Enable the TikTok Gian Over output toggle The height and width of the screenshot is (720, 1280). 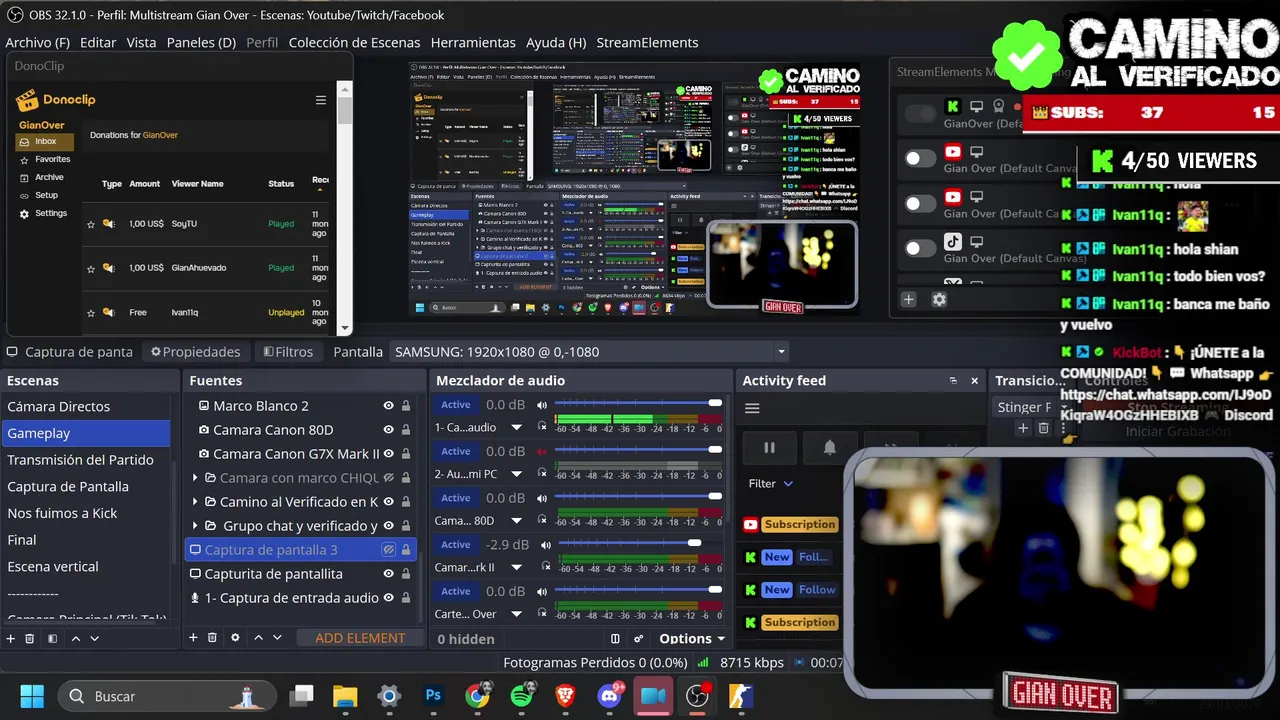tap(920, 248)
